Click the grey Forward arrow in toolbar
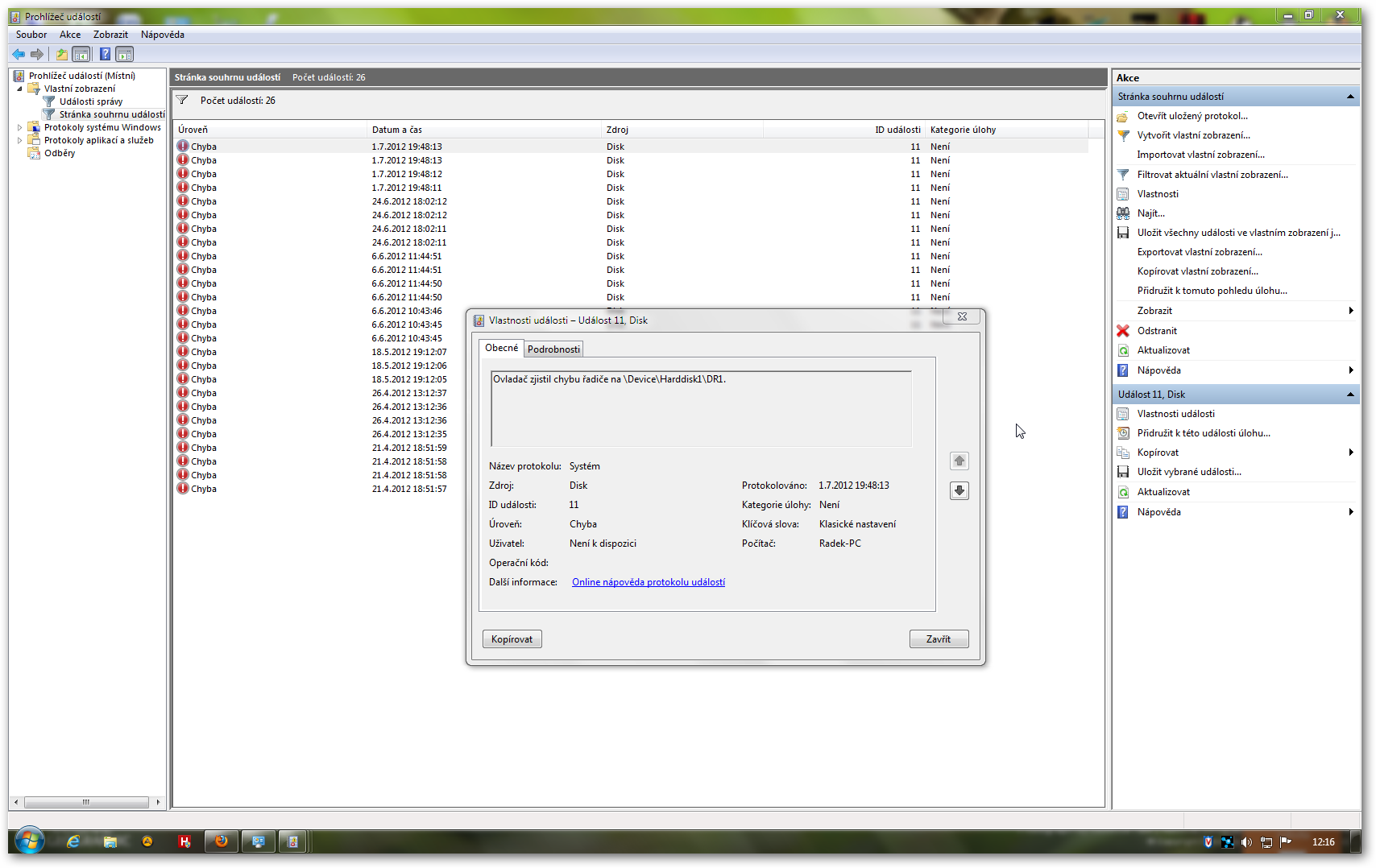 37,54
